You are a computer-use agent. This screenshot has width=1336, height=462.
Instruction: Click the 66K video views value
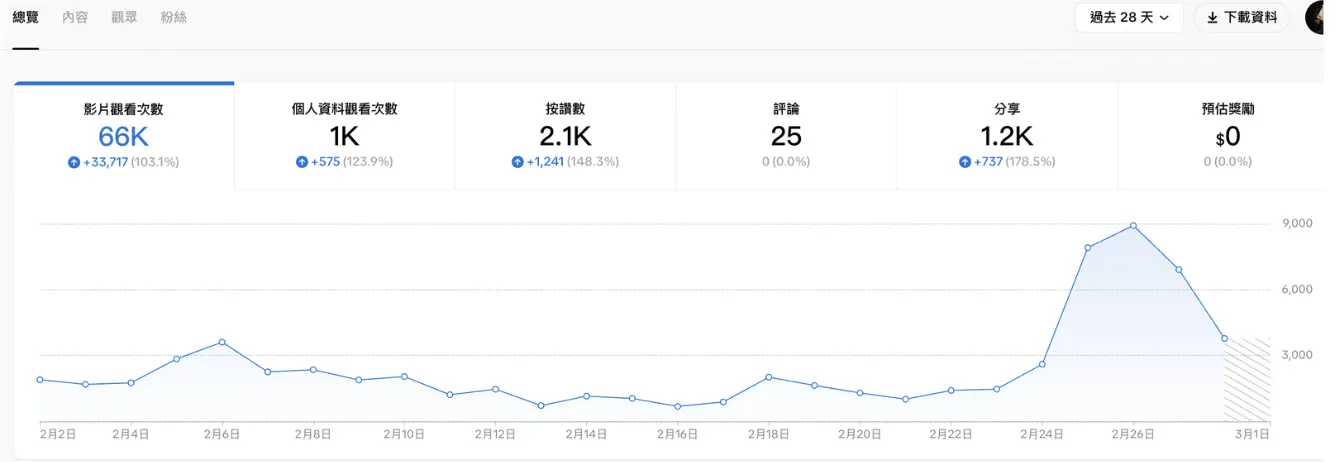coord(124,136)
